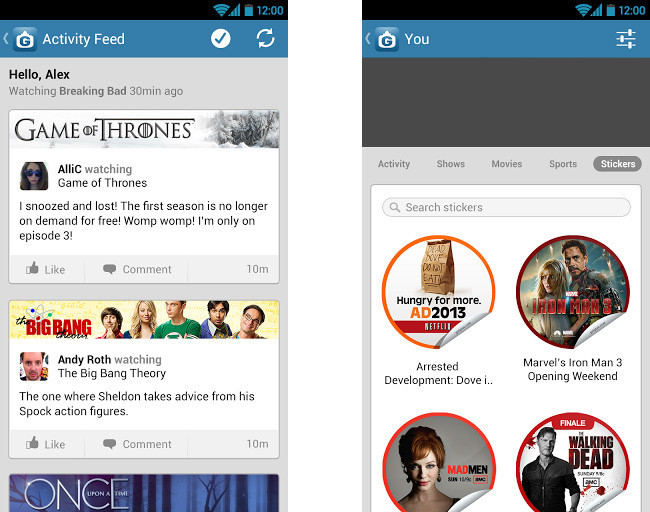Tap the 10m timestamp on AlliC's post
The image size is (650, 512).
[x=257, y=269]
